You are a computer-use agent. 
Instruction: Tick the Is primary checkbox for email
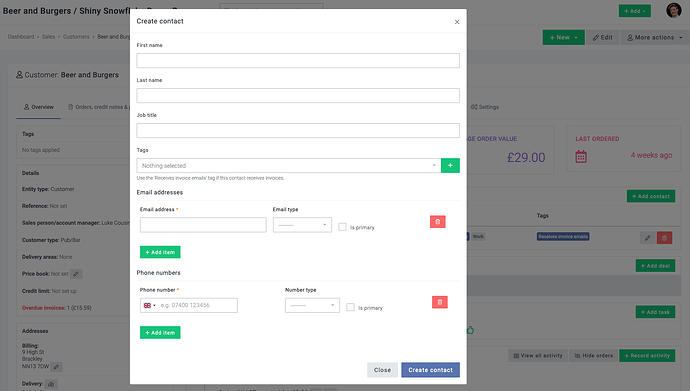pos(342,227)
